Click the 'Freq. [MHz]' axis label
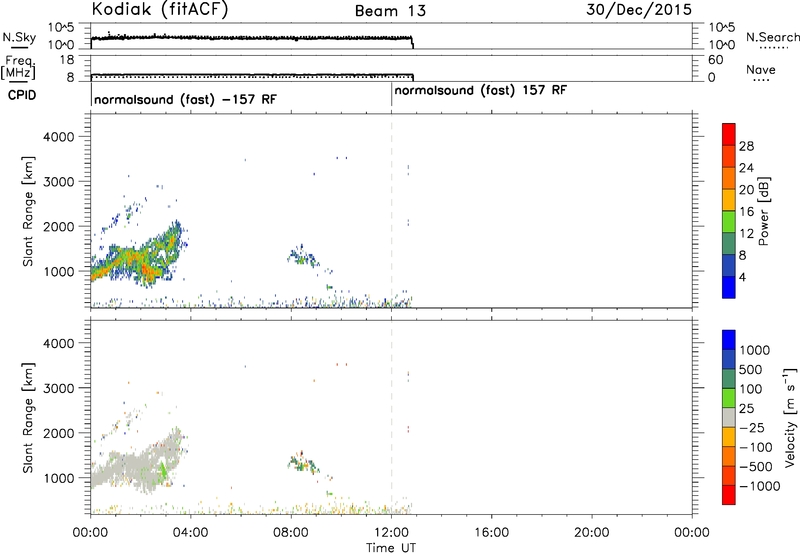 18,67
